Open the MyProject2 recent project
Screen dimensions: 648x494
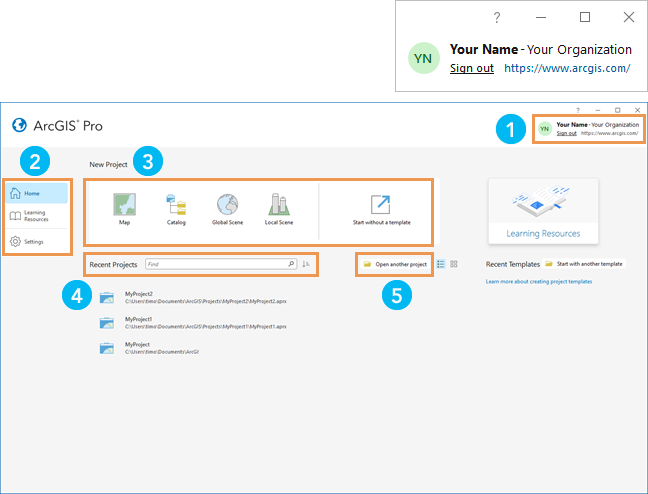193,297
